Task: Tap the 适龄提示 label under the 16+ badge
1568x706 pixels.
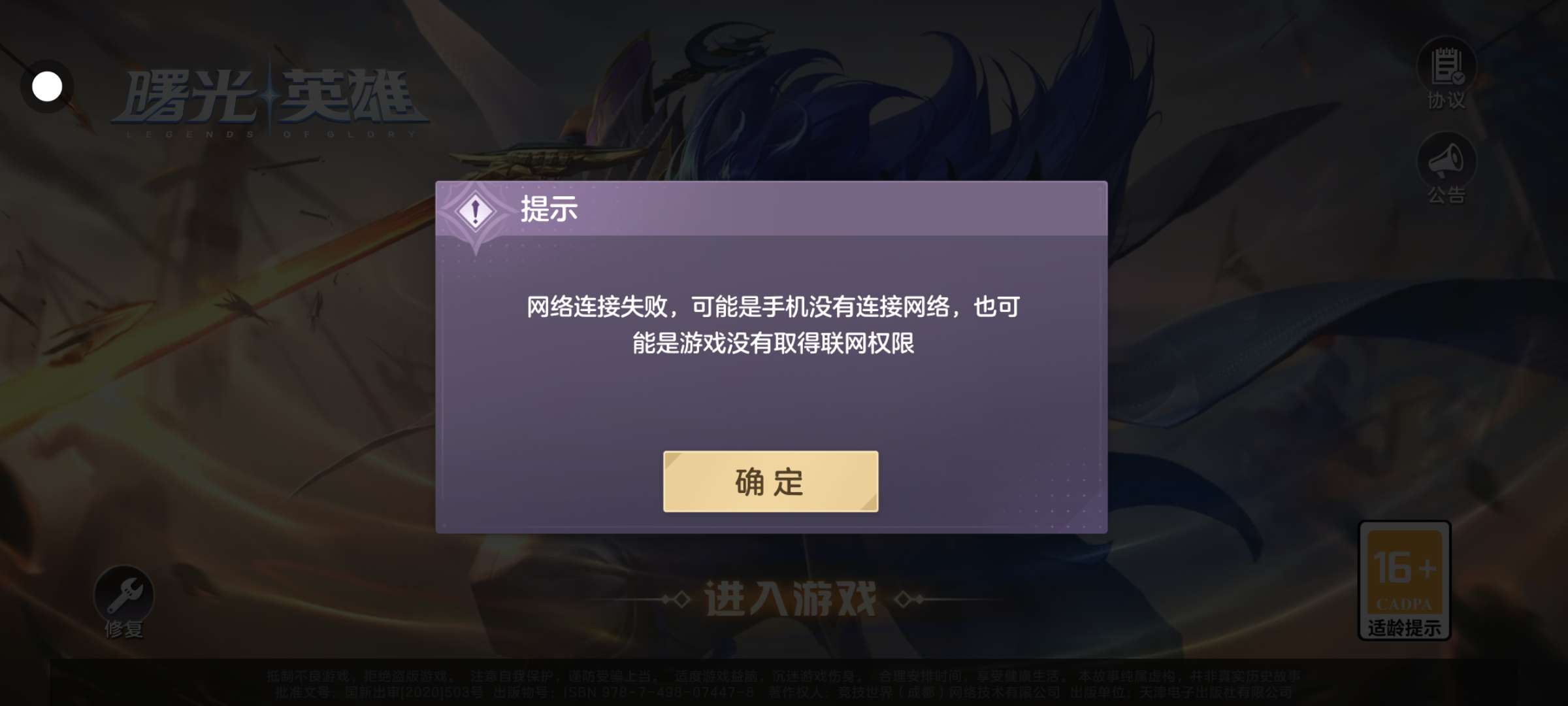Action: pos(1405,628)
